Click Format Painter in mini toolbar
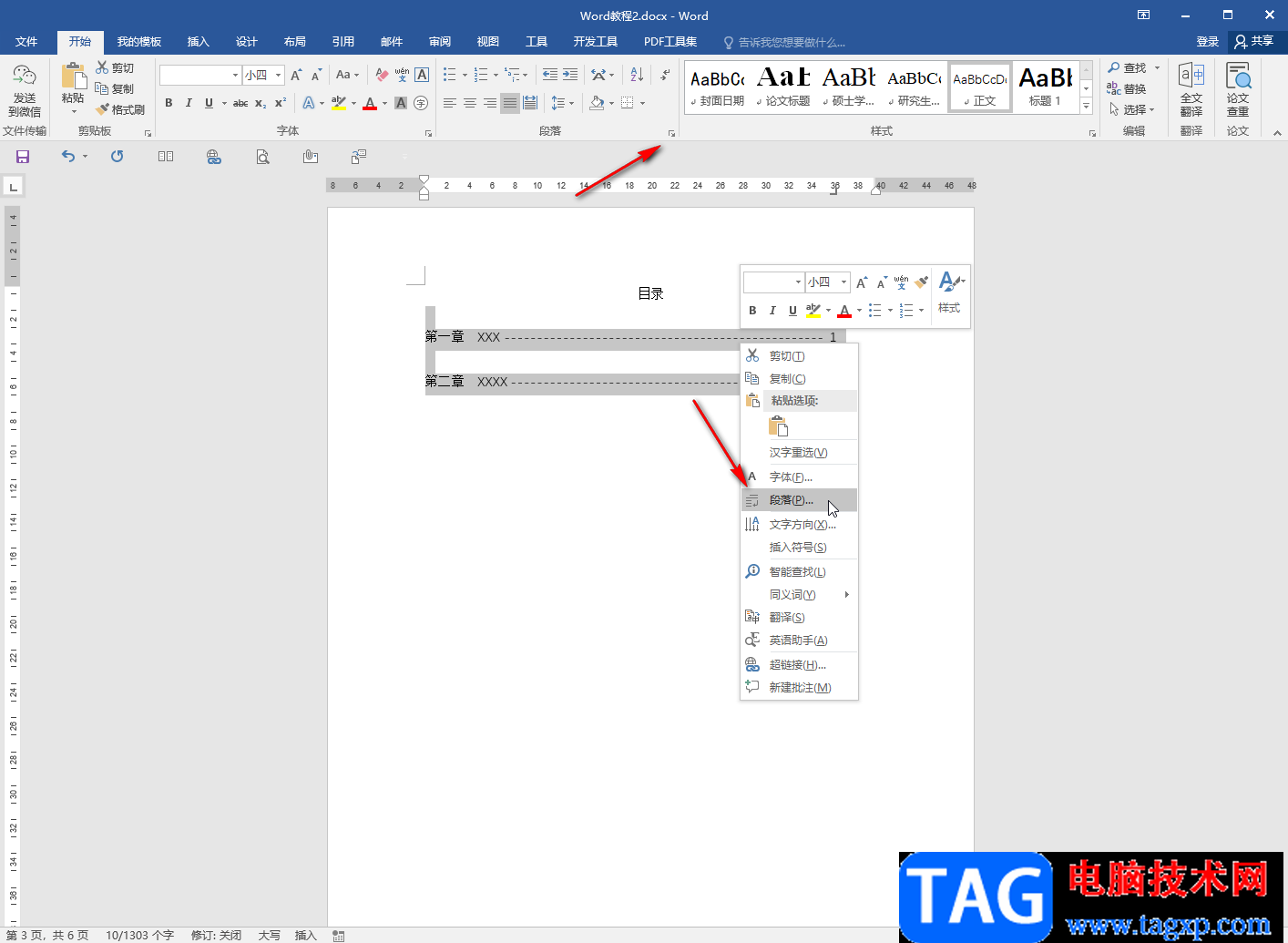1288x943 pixels. point(922,282)
